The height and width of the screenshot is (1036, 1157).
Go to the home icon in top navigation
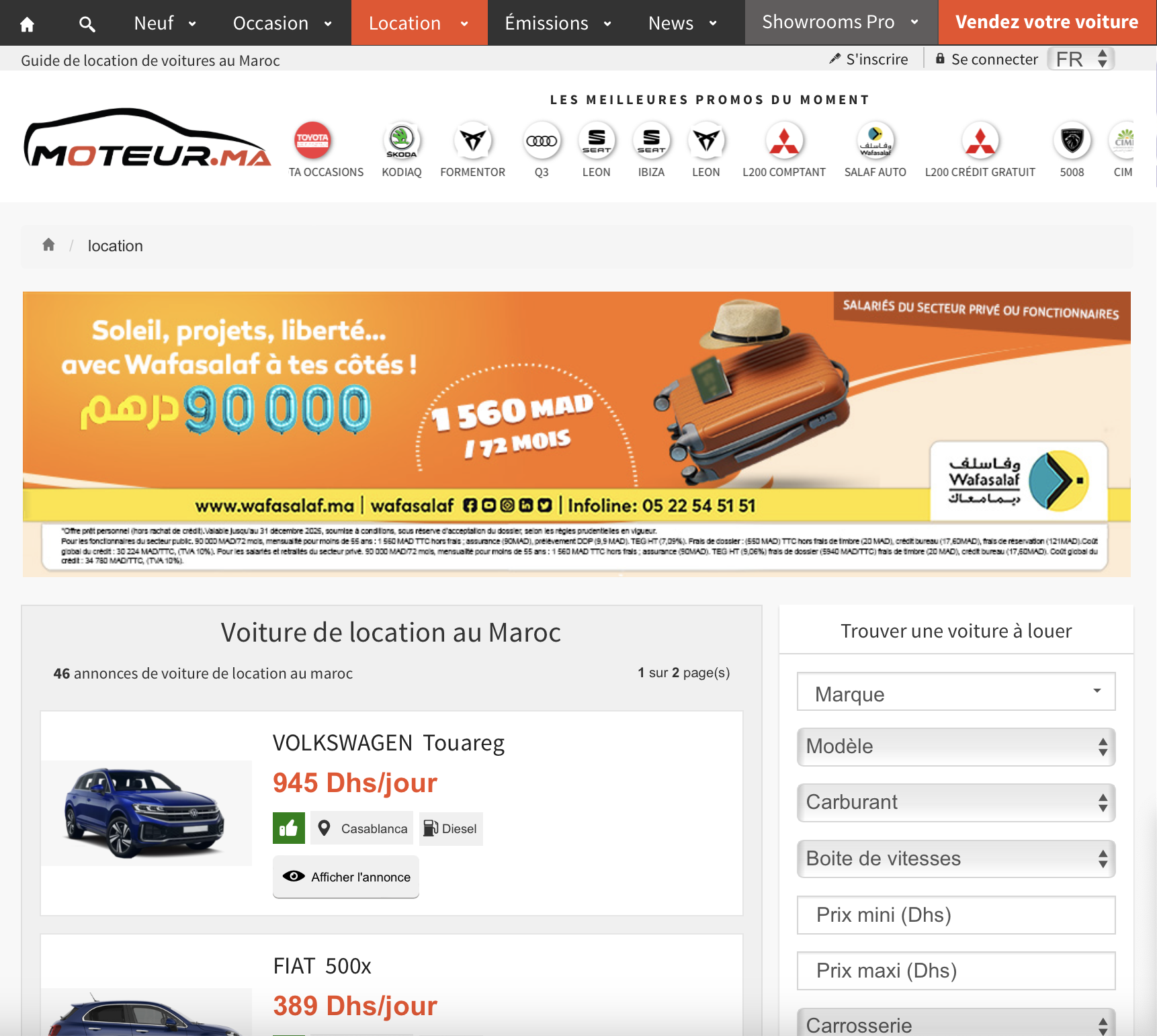click(x=27, y=24)
